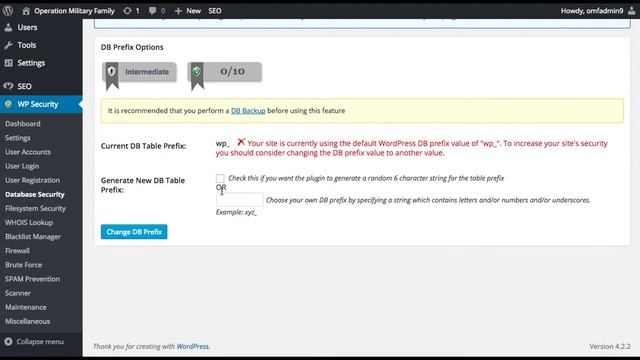
Task: Open the comments bubble icon
Action: 152,11
